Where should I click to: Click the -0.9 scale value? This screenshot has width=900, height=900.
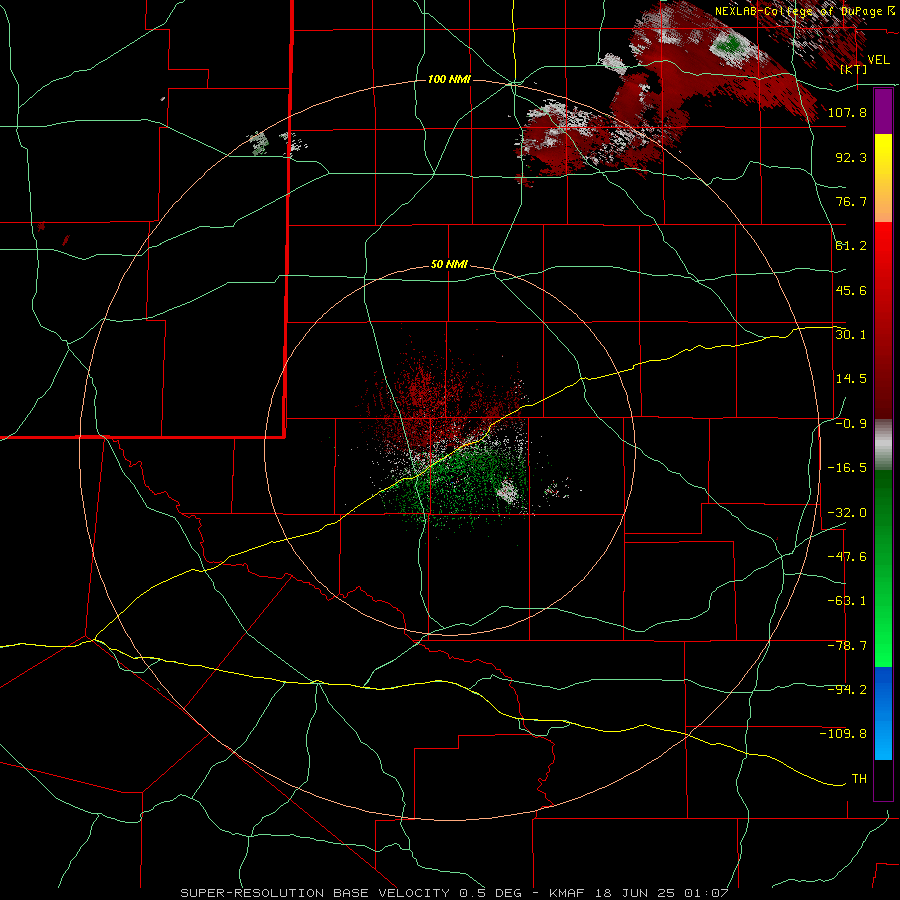click(851, 423)
